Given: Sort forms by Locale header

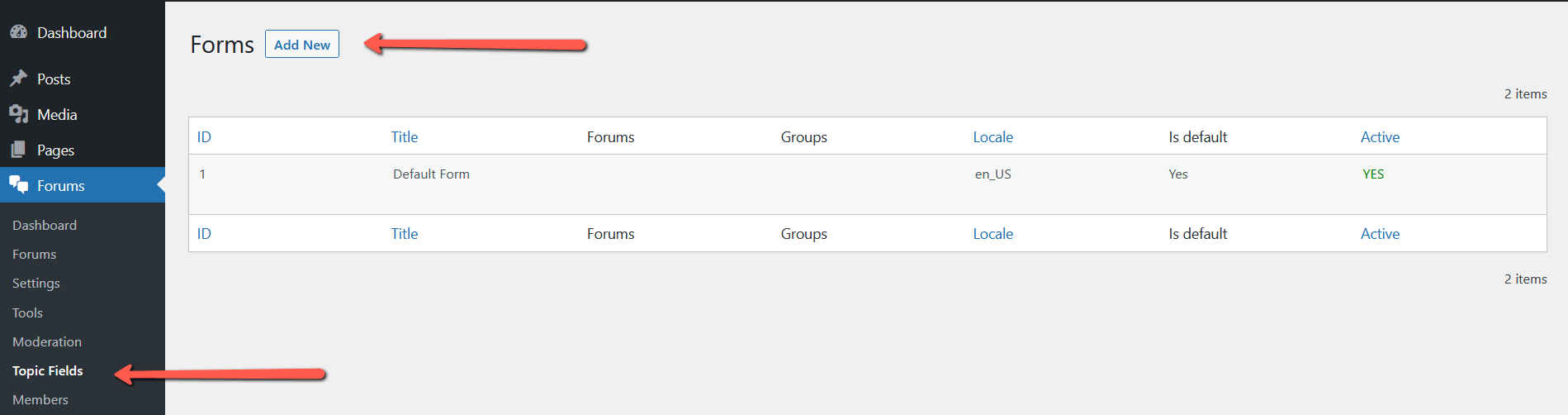Looking at the screenshot, I should coord(992,137).
